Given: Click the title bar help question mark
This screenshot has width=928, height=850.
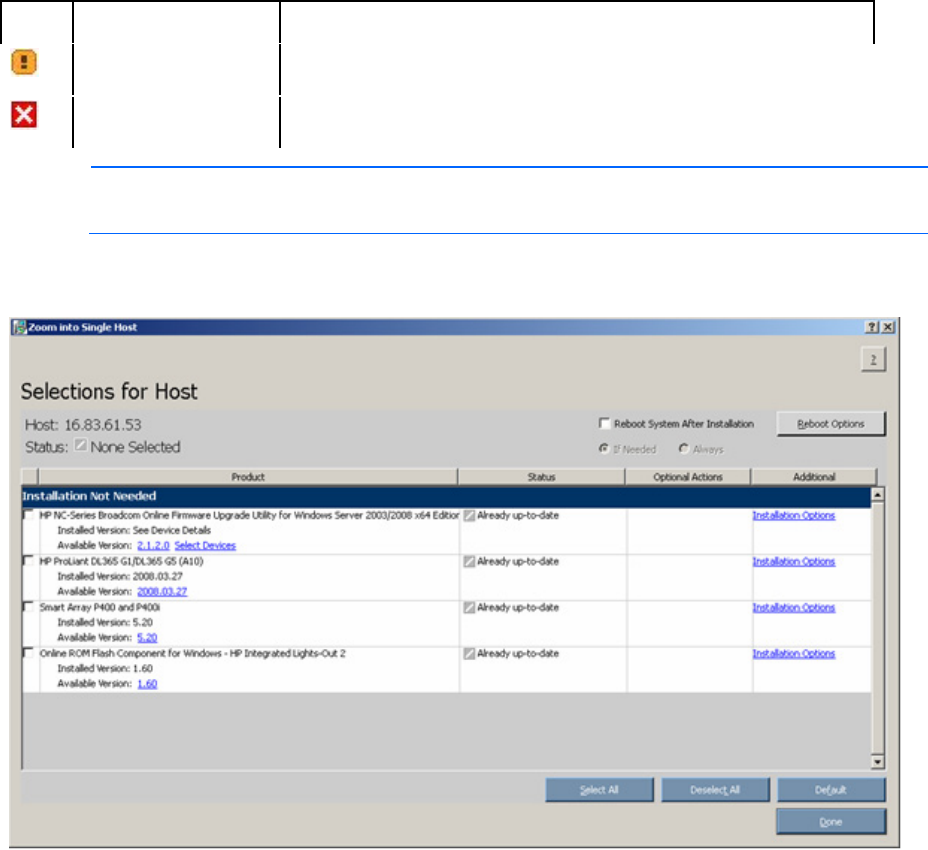Looking at the screenshot, I should pyautogui.click(x=872, y=327).
